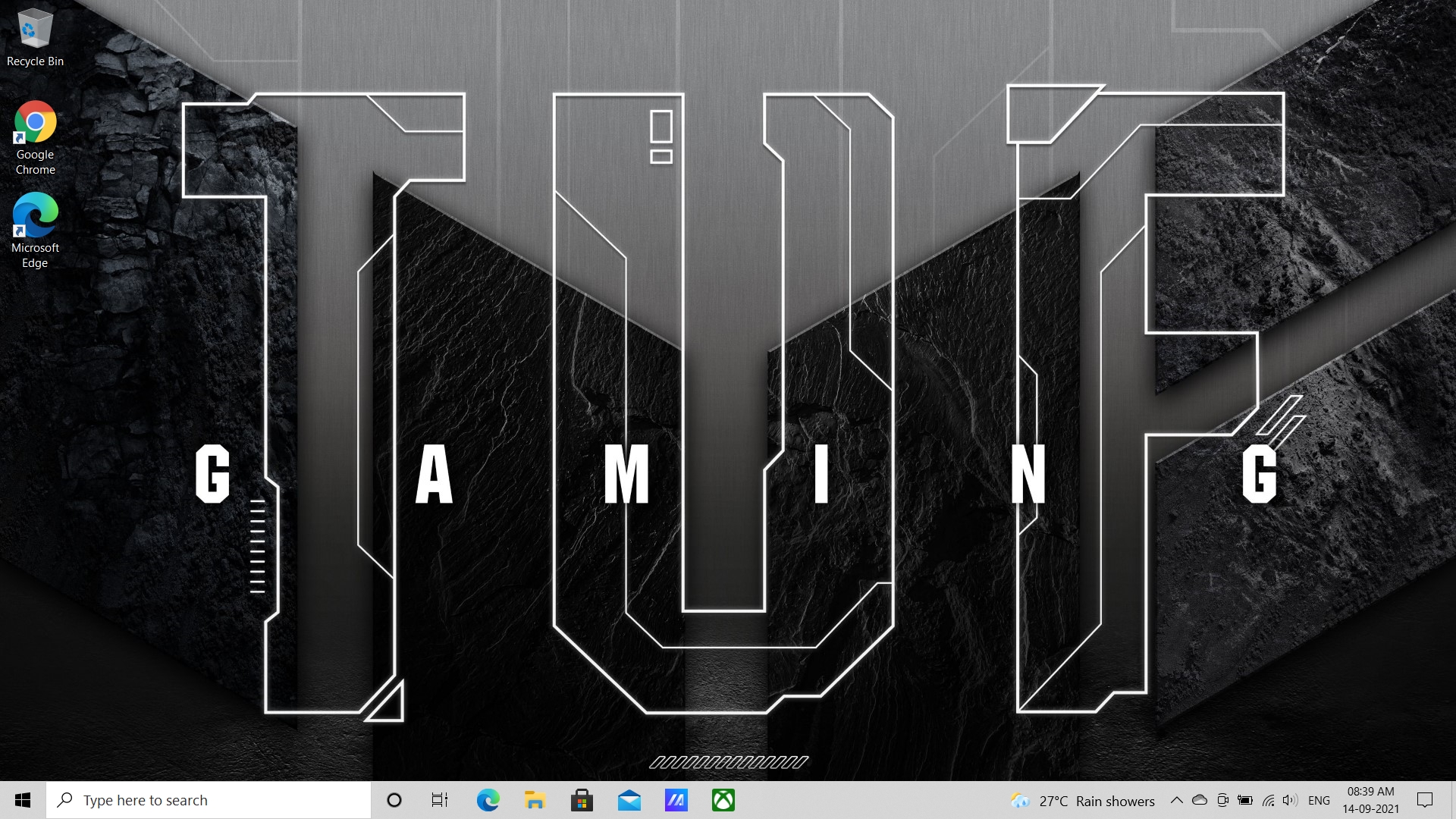Screen dimensions: 1456x819
Task: Expand the hidden system tray icons
Action: pyautogui.click(x=1176, y=800)
